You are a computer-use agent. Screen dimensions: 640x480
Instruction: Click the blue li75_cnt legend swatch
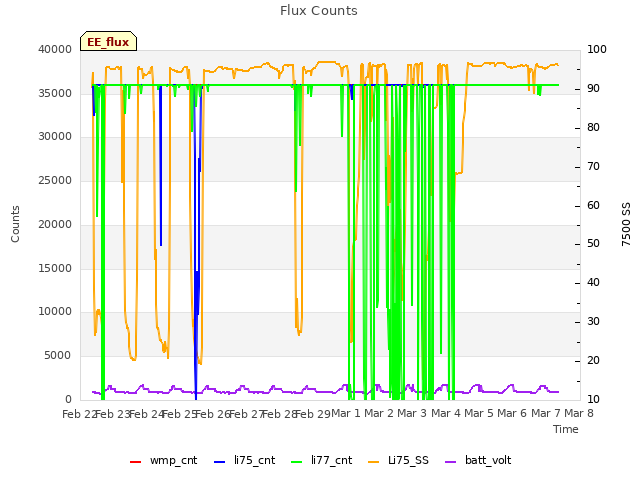[219, 462]
